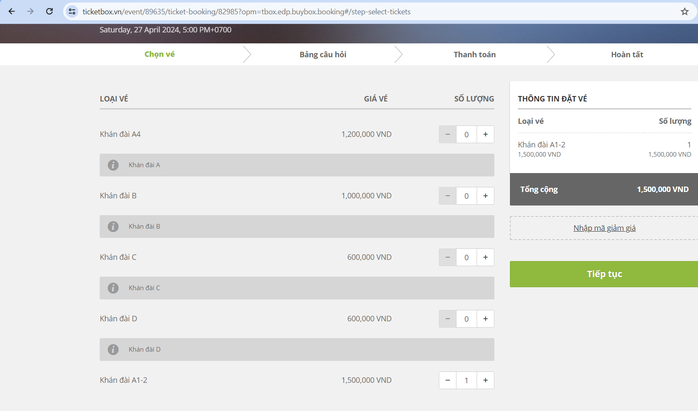Click the 1,000,000 VND price
Image resolution: width=698 pixels, height=411 pixels.
(x=366, y=195)
